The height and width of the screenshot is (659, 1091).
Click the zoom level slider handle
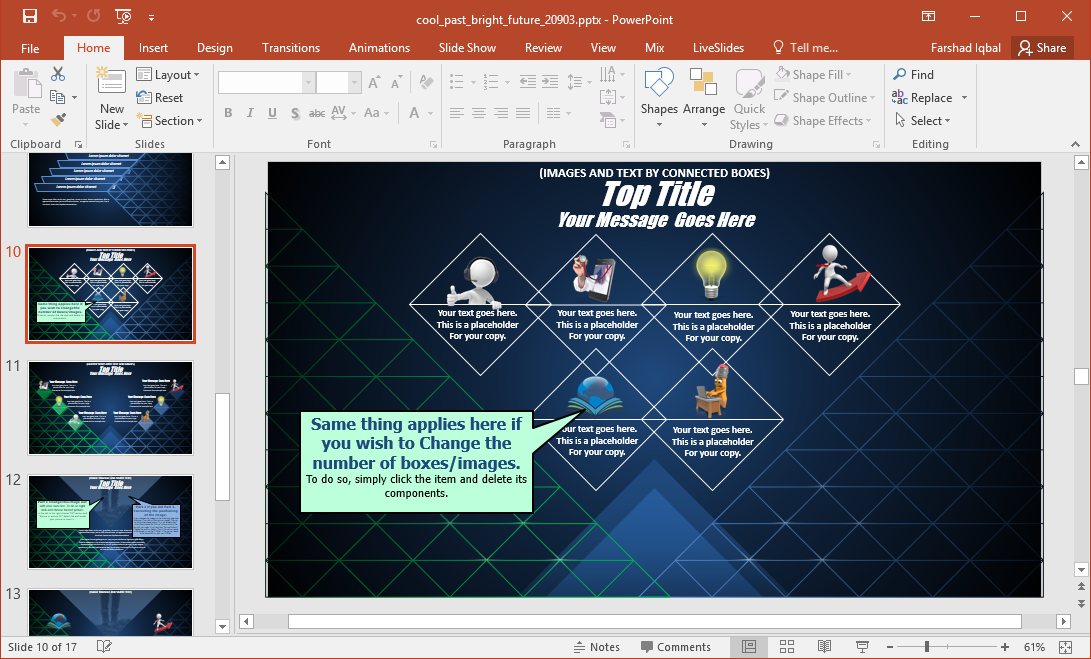coord(926,647)
